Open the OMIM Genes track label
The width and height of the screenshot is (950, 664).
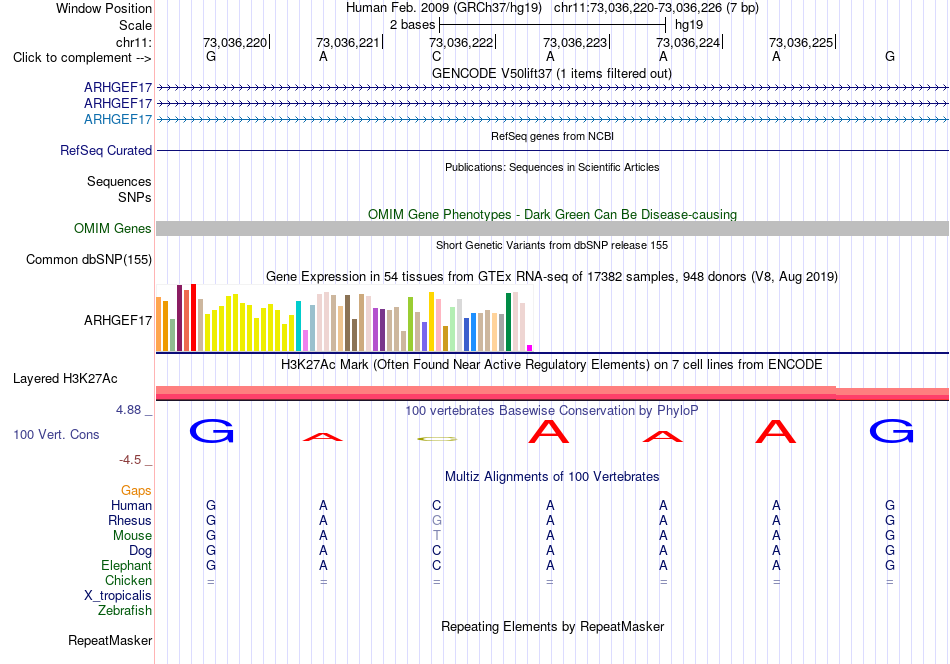[x=113, y=228]
